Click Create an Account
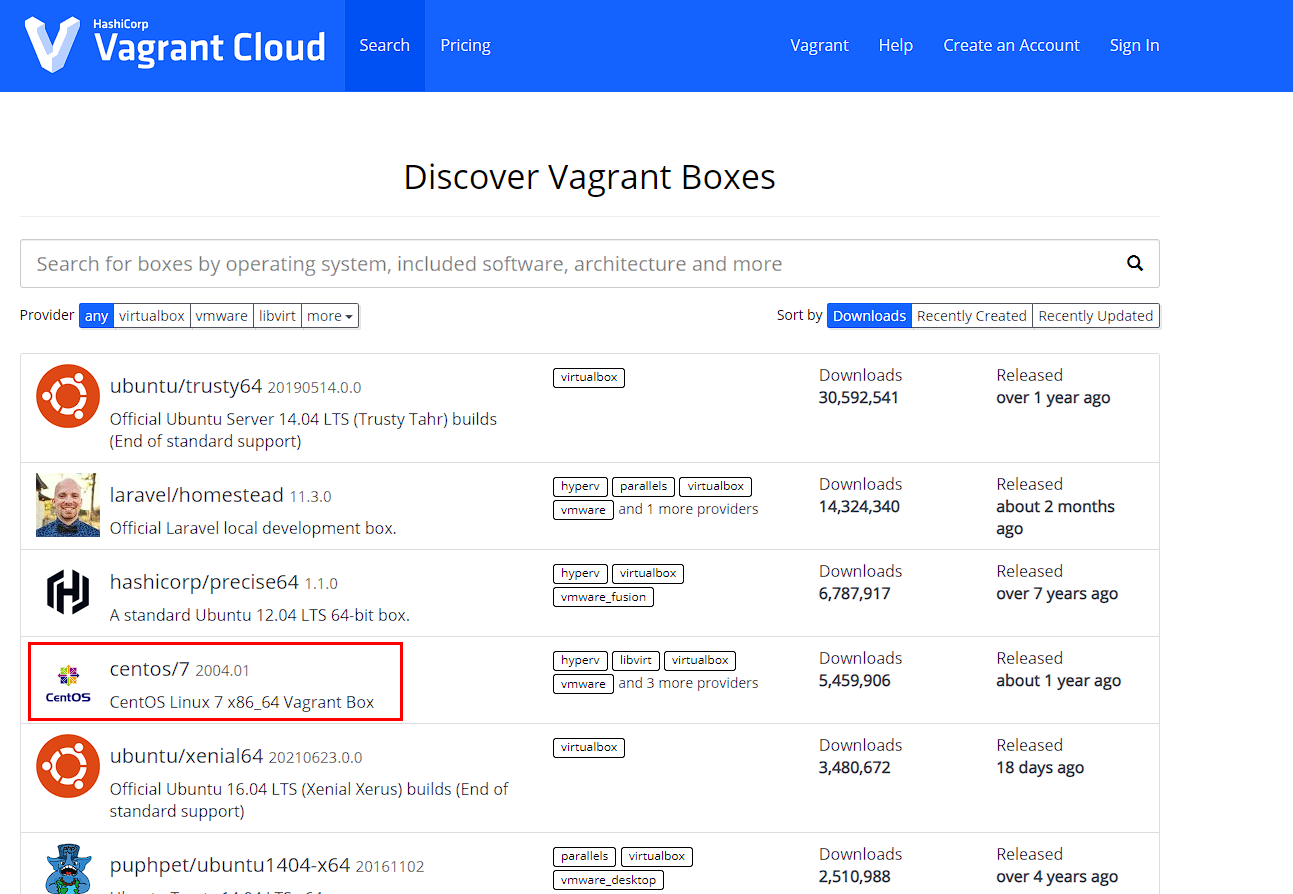The image size is (1293, 894). pyautogui.click(x=1011, y=45)
